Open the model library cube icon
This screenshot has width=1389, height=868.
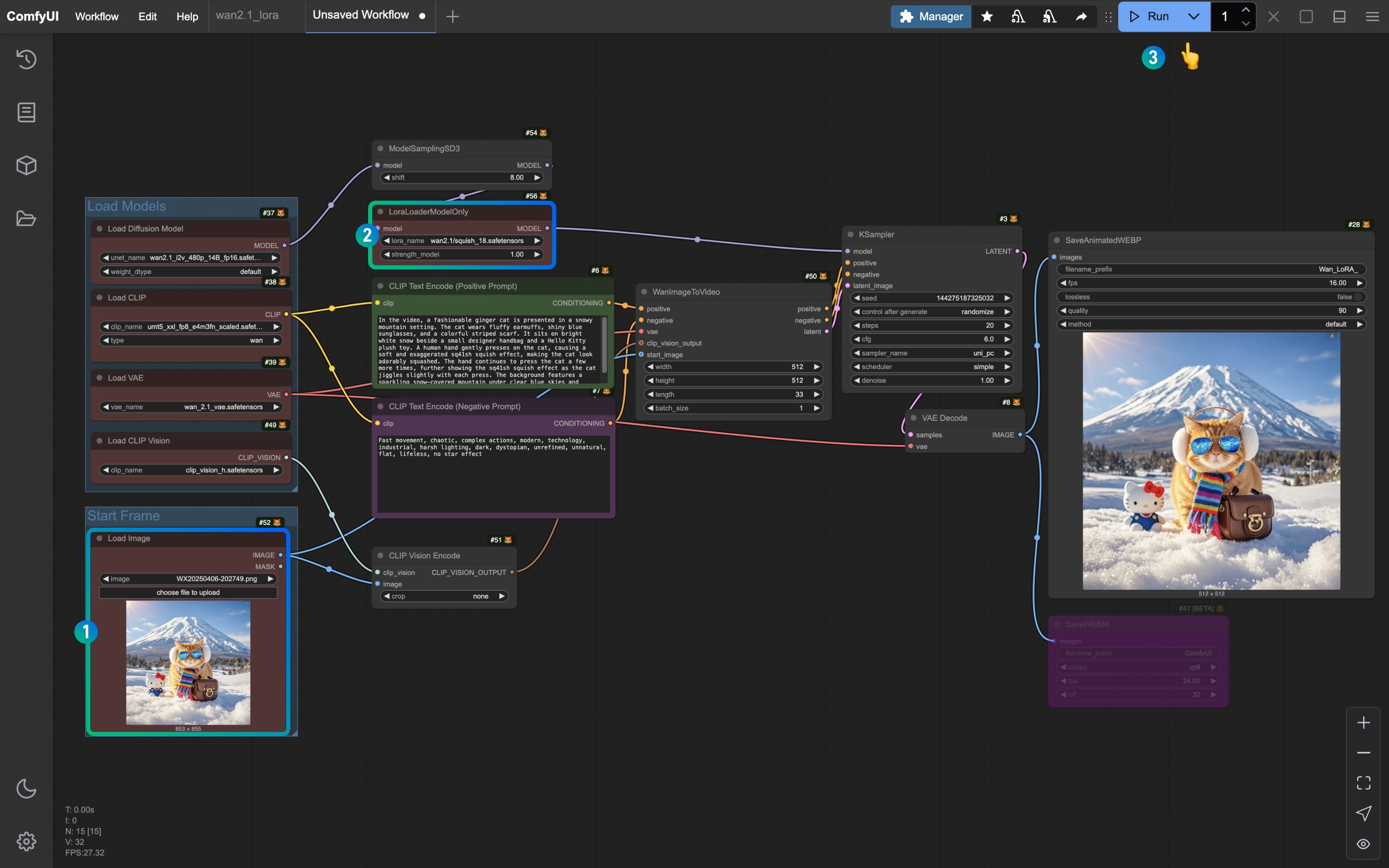point(26,165)
